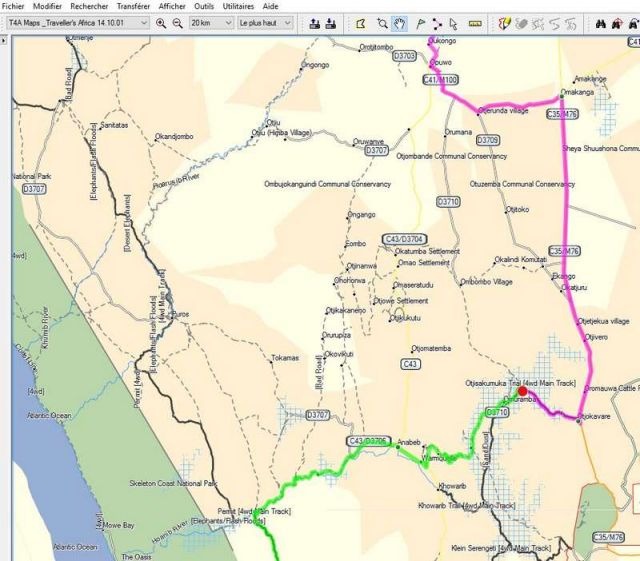Click the Otuzemba Communal Conservancy label

[x=522, y=184]
